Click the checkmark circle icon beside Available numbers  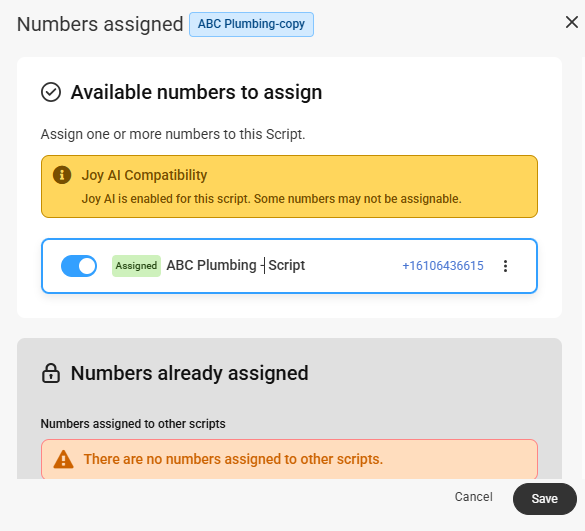(x=51, y=92)
